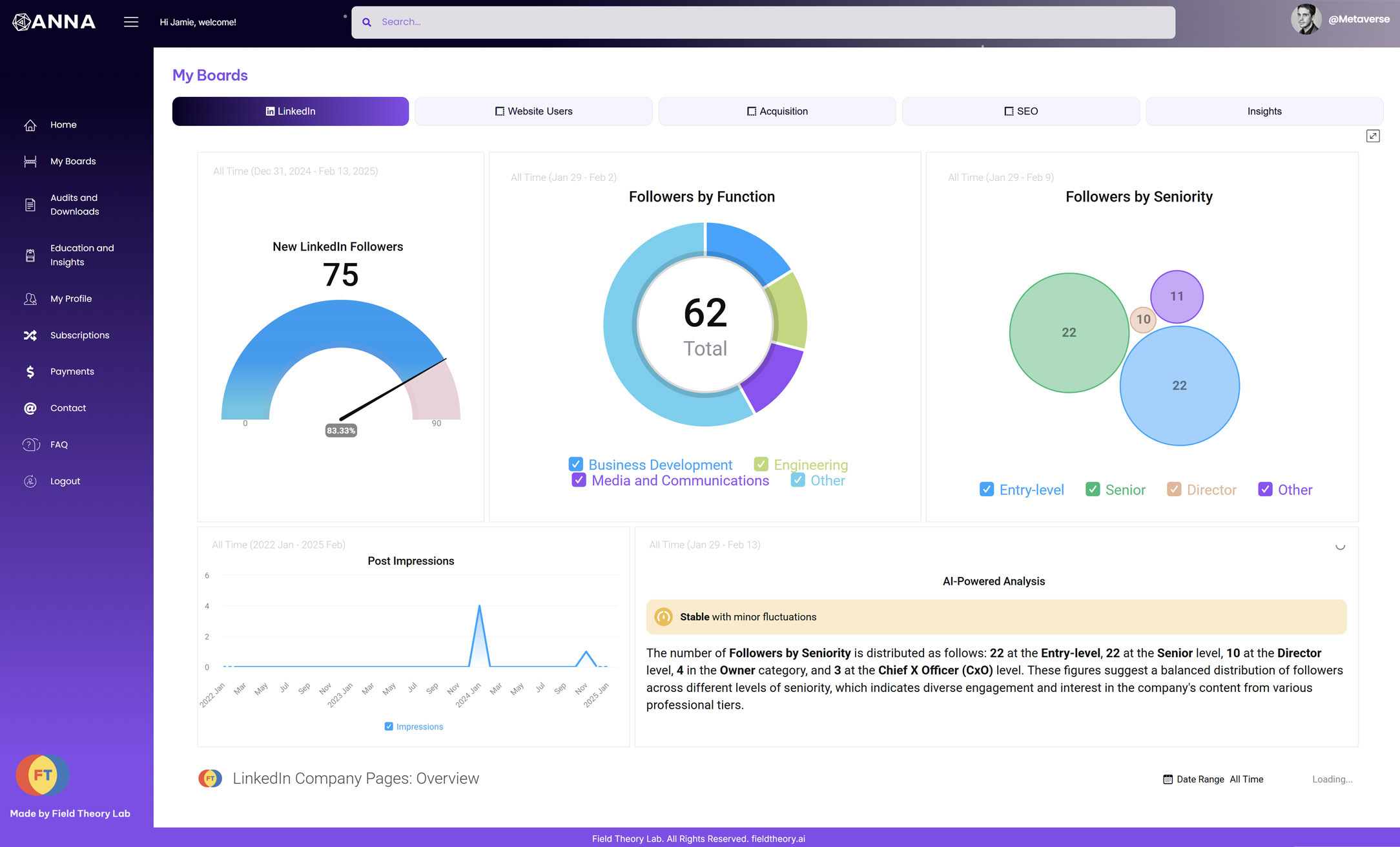Uncheck Other in seniority legend
The height and width of the screenshot is (847, 1400).
1265,490
